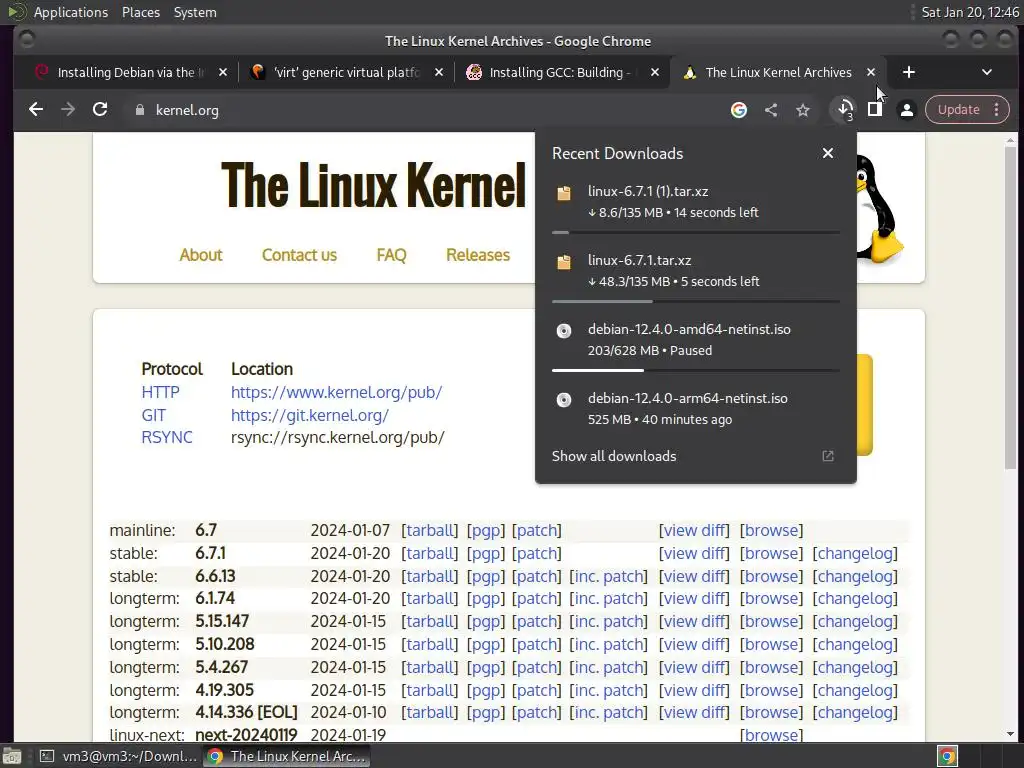Image resolution: width=1024 pixels, height=768 pixels.
Task: Go back using the browser back arrow
Action: pyautogui.click(x=36, y=110)
